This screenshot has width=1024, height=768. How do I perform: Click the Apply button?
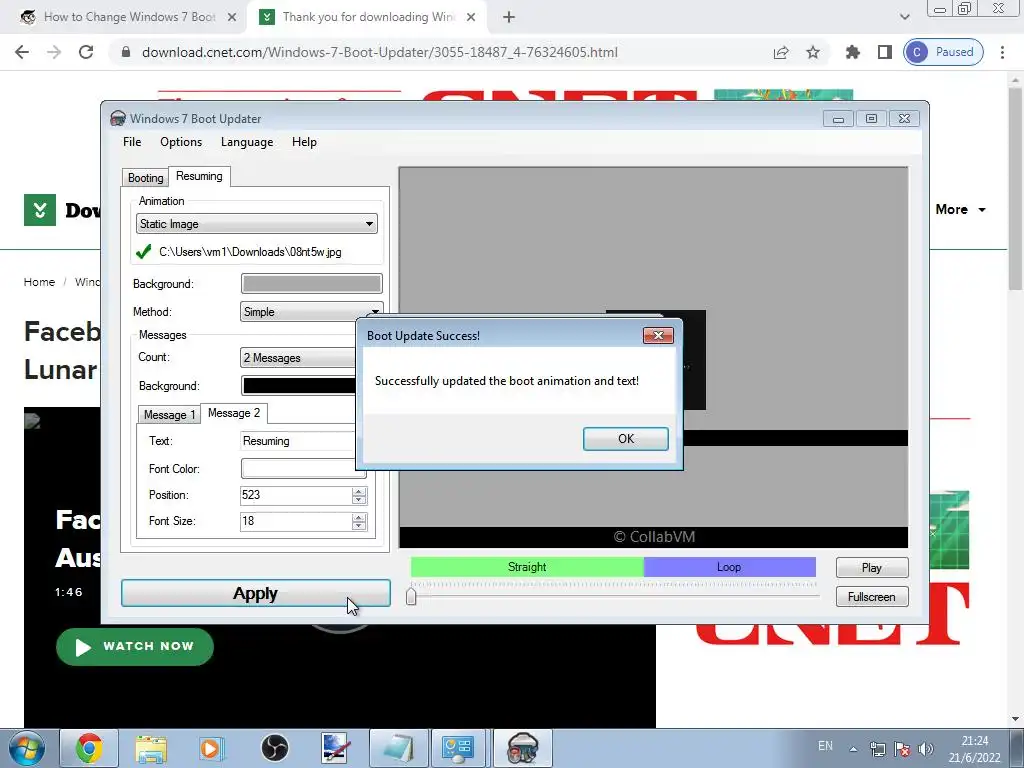click(x=255, y=593)
